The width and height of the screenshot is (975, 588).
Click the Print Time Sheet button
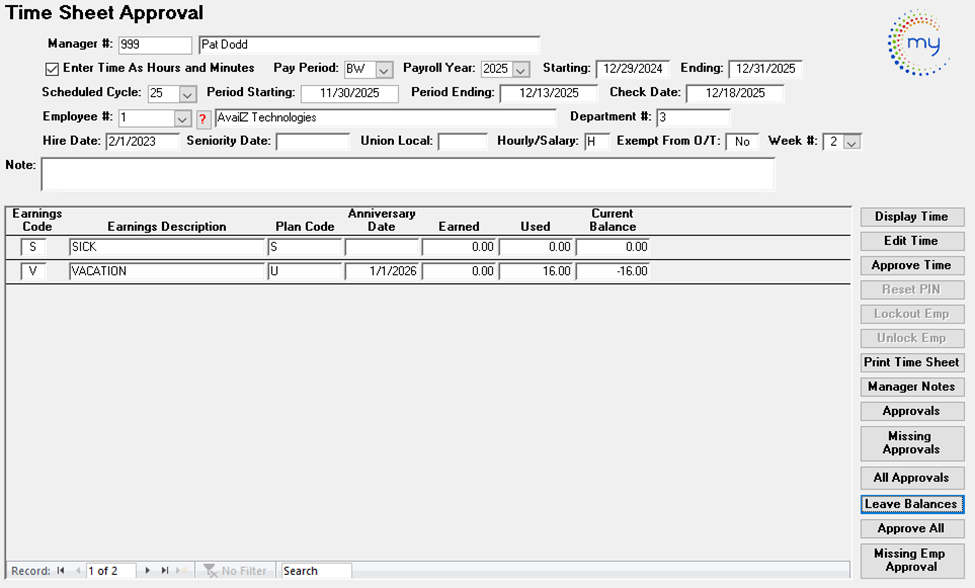(x=911, y=362)
